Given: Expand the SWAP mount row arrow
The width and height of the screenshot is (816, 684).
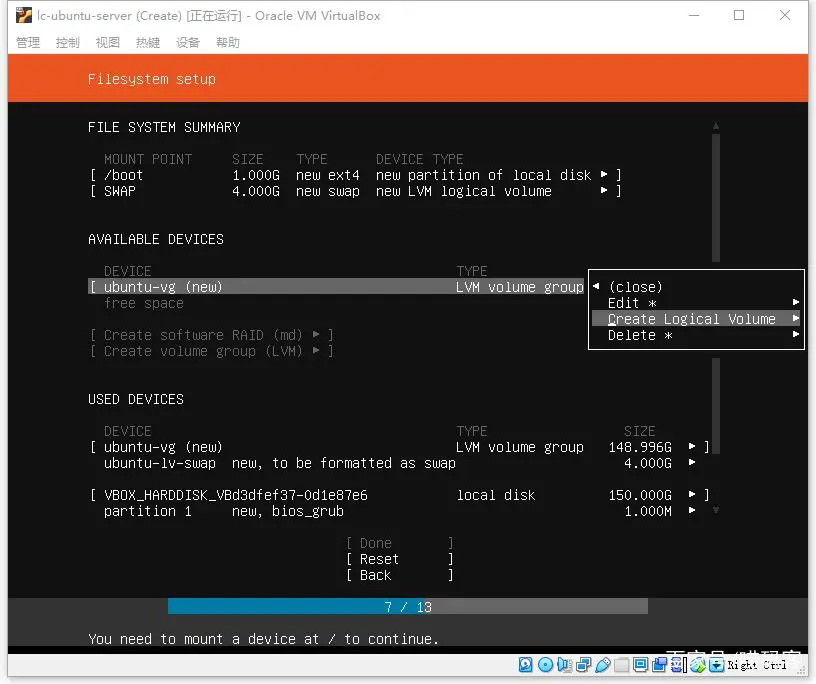Looking at the screenshot, I should (604, 191).
